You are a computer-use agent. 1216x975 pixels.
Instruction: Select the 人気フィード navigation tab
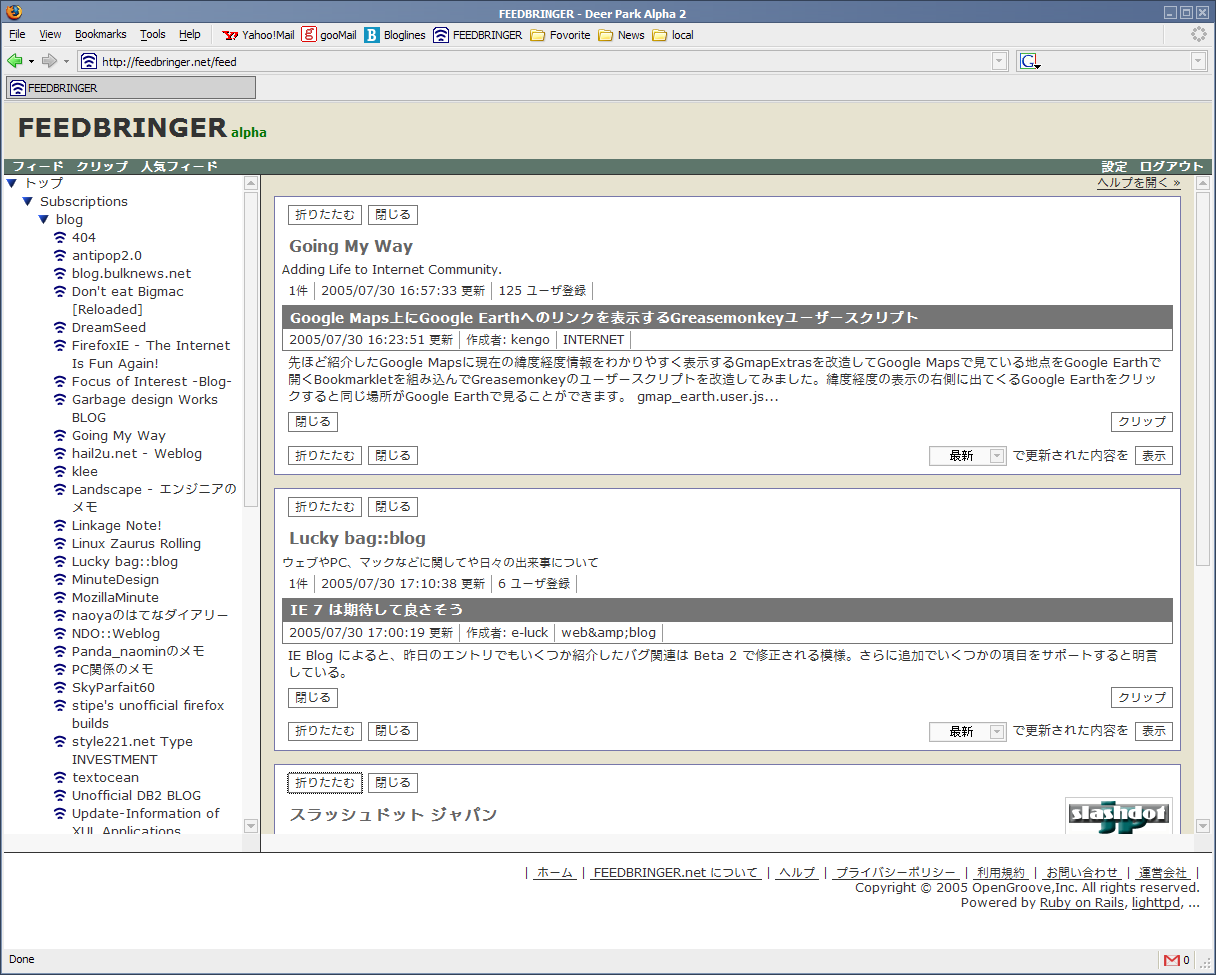coord(179,167)
